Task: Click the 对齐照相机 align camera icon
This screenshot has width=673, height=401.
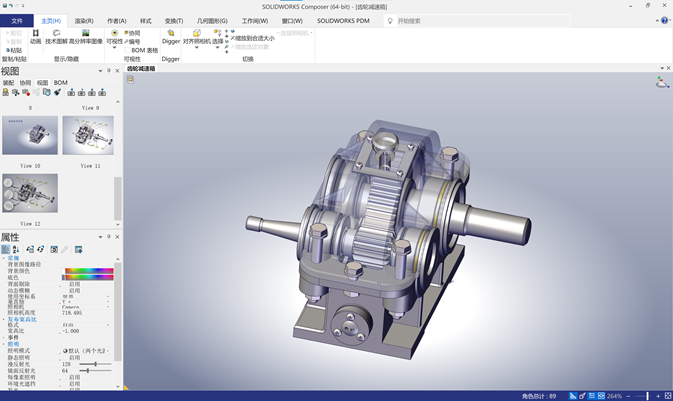Action: point(196,33)
